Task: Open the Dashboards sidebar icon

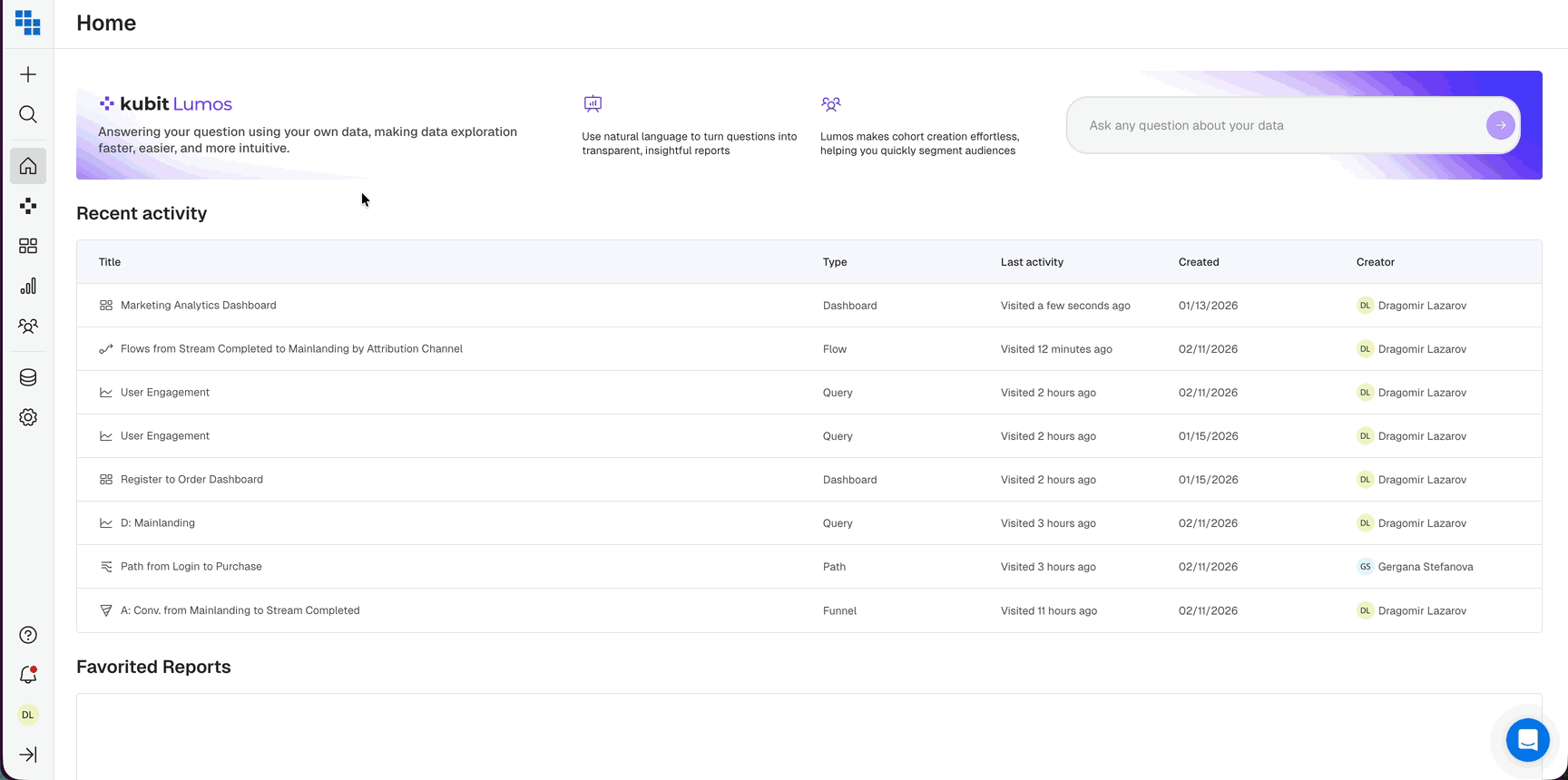Action: pyautogui.click(x=28, y=246)
